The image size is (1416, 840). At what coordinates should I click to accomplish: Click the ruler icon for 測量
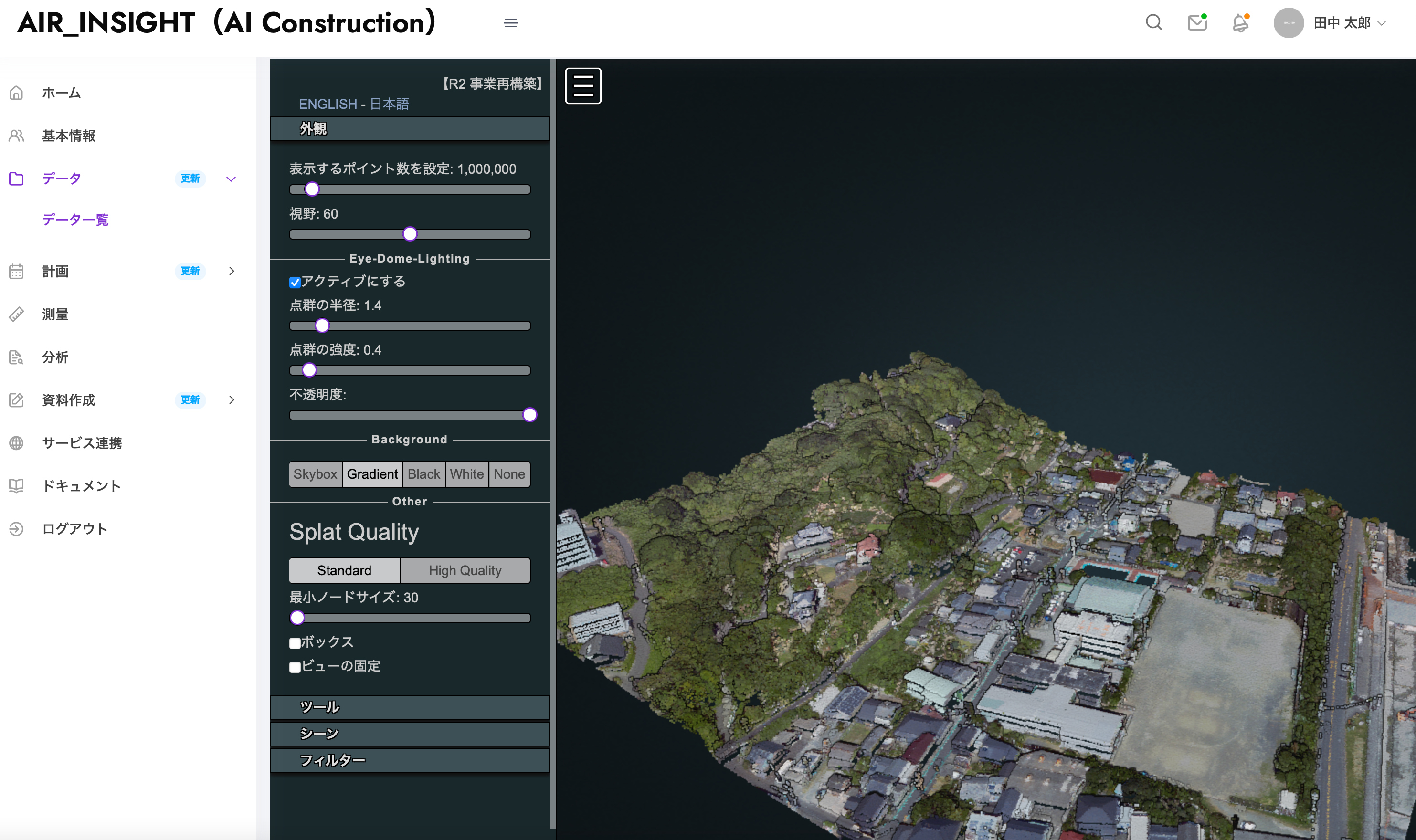(x=16, y=314)
